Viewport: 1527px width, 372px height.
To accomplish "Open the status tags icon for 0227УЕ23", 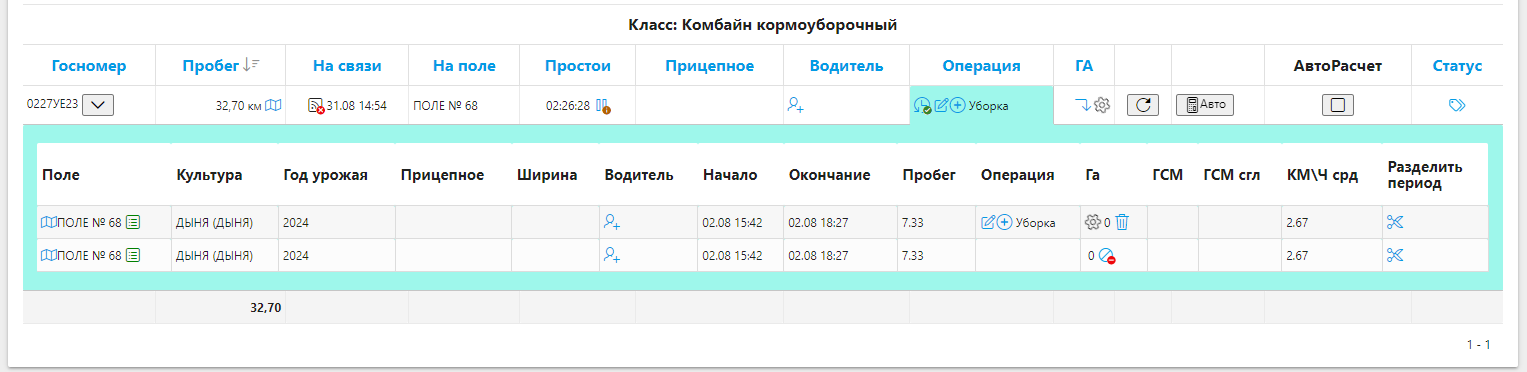I will [x=1457, y=105].
